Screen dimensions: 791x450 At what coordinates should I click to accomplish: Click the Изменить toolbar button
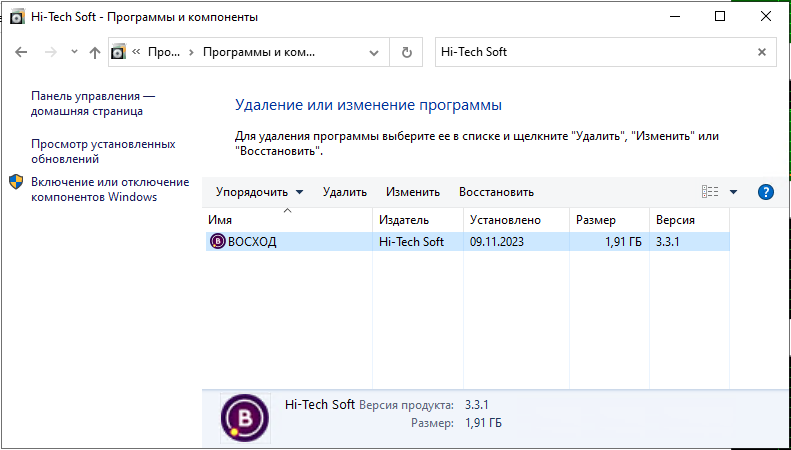pos(413,192)
